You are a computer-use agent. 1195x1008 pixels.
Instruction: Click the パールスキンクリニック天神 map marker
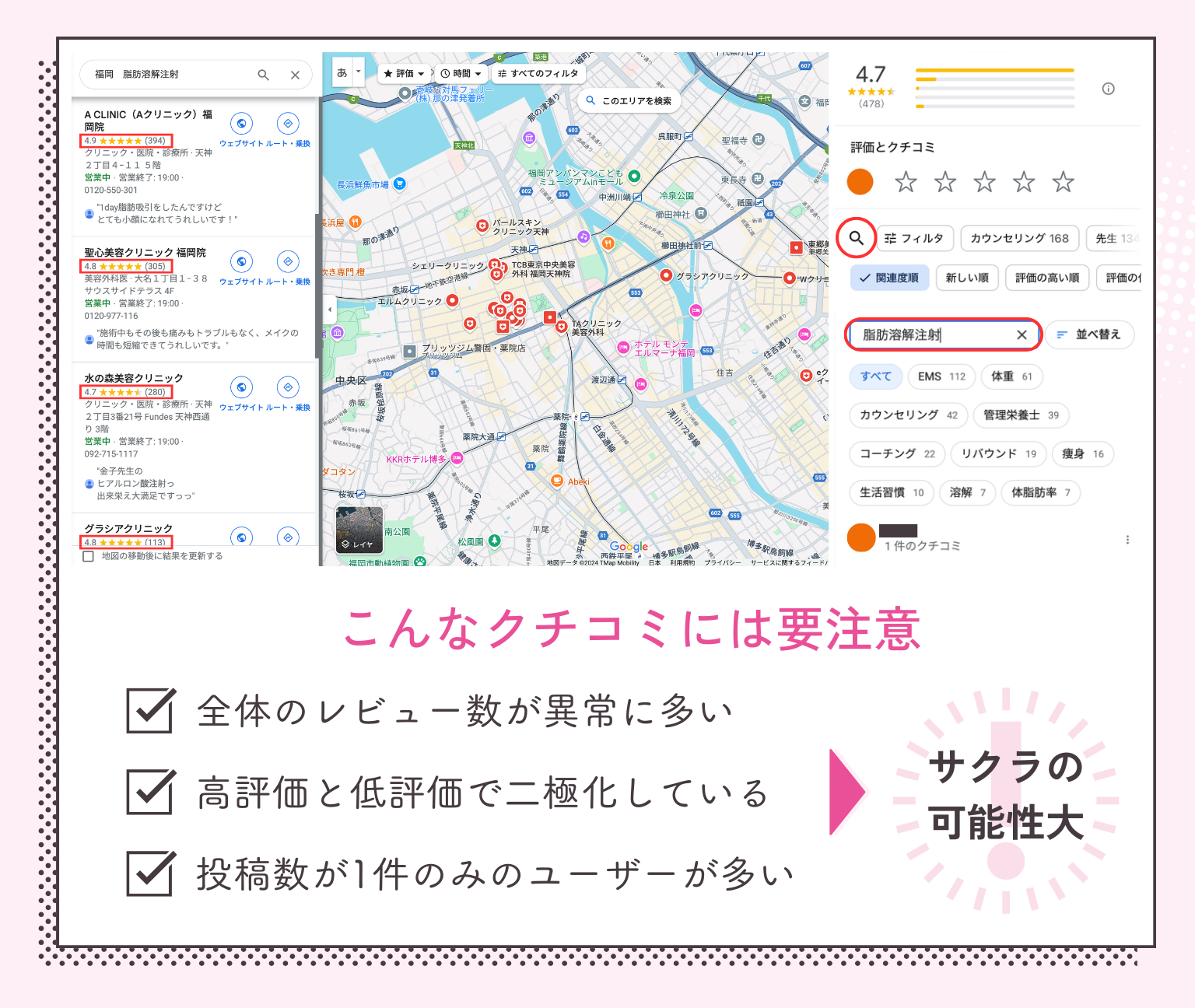coord(482,226)
